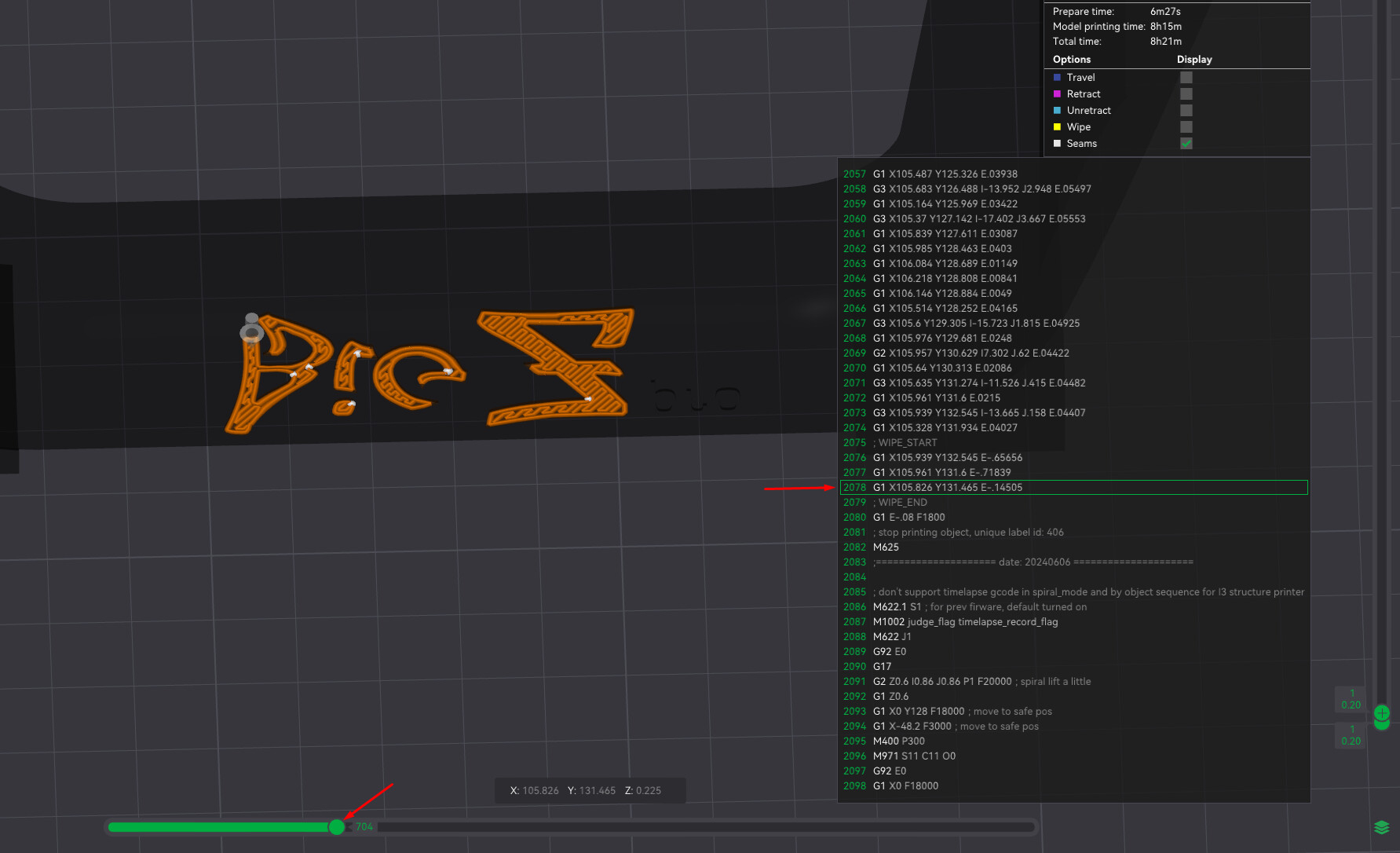This screenshot has width=1400, height=853.
Task: Click the white Seams color square
Action: click(1057, 143)
